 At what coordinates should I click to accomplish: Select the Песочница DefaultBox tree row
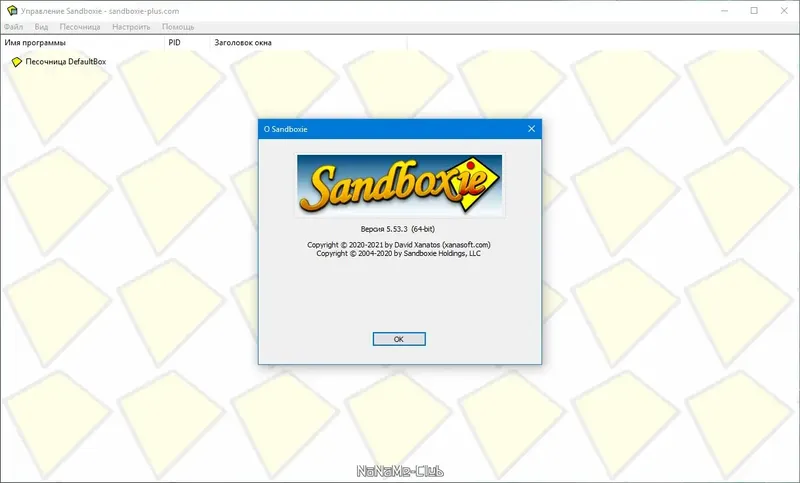(59, 62)
